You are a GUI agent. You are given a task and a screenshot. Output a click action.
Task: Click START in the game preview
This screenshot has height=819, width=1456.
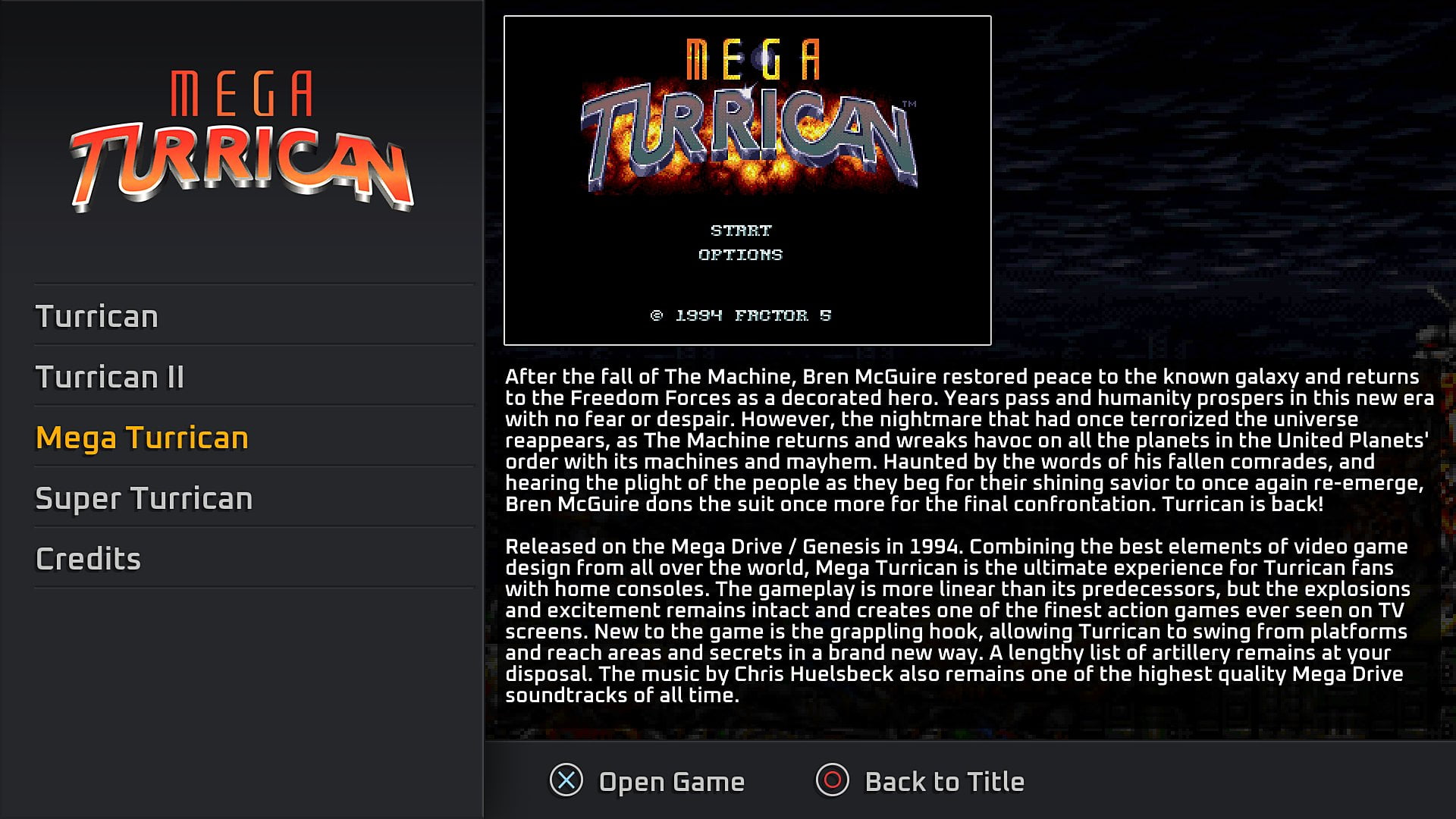[x=741, y=231]
